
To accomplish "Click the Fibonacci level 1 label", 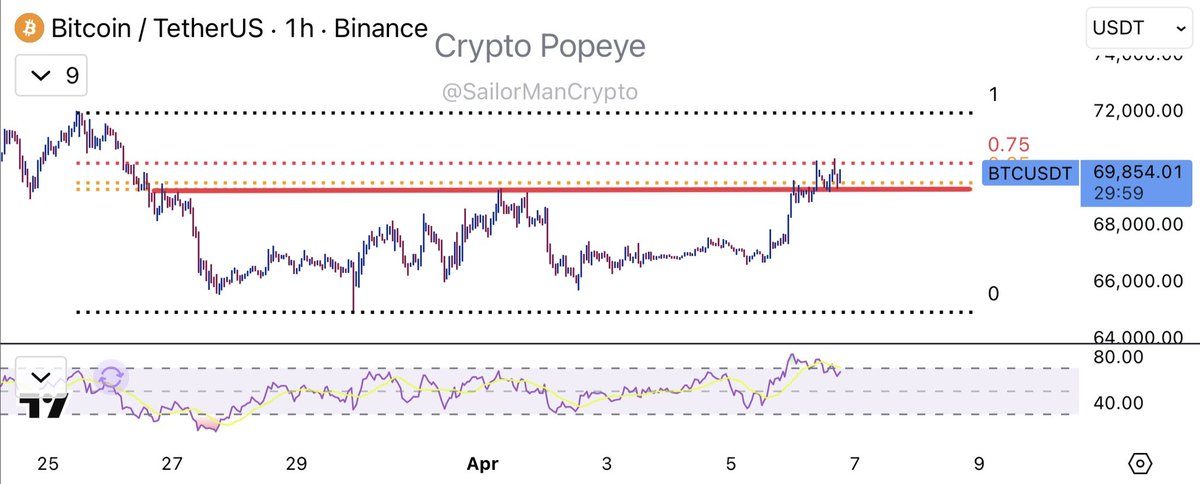I will coord(993,94).
